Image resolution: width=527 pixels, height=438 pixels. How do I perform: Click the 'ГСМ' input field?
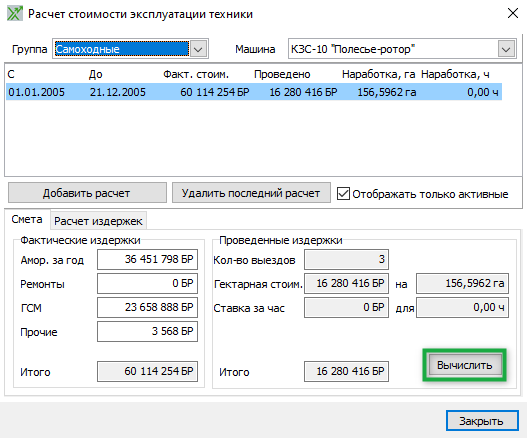click(148, 307)
